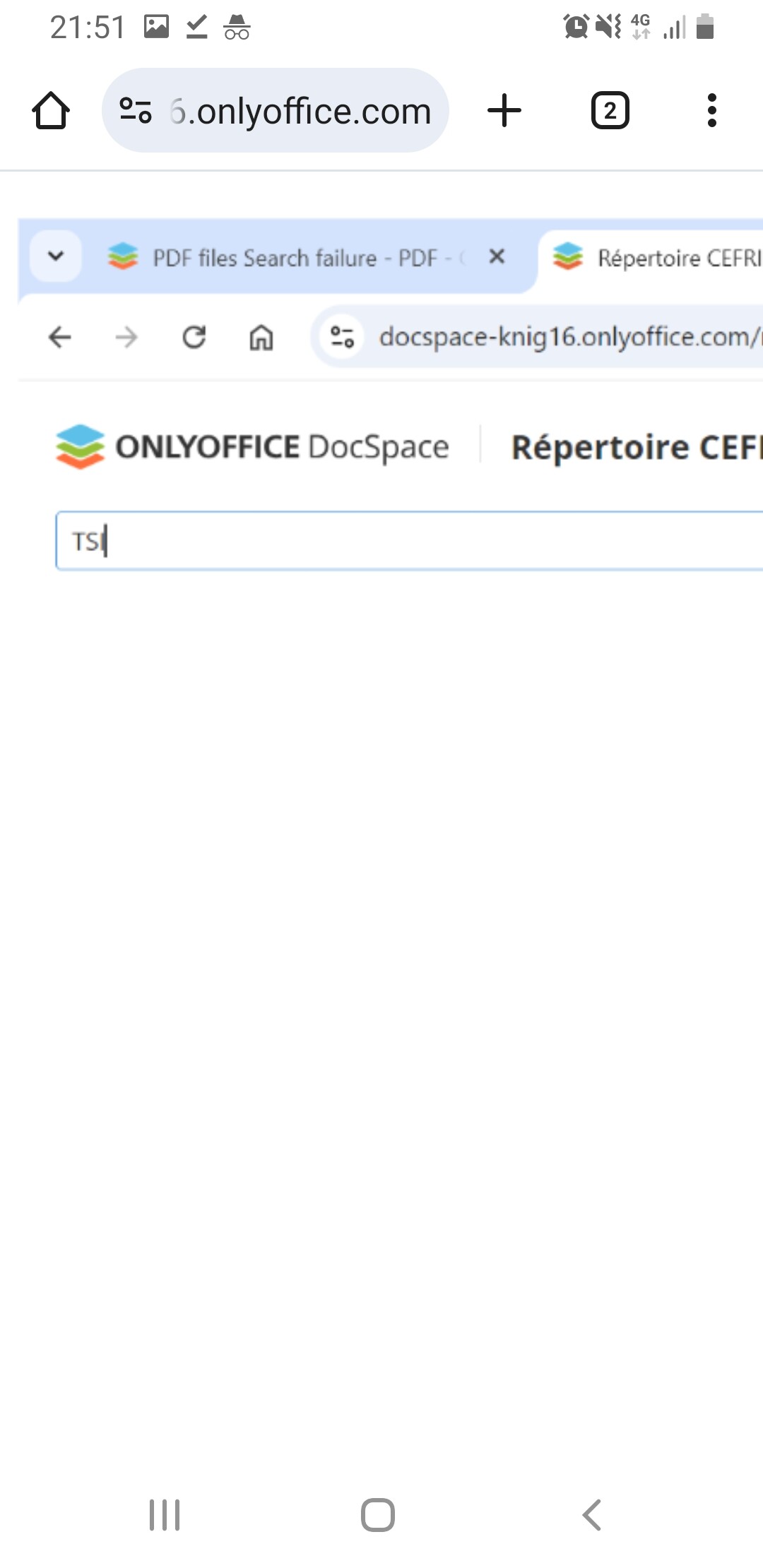The image size is (763, 1568).
Task: Select the PDF files Search failure tab
Action: click(283, 258)
